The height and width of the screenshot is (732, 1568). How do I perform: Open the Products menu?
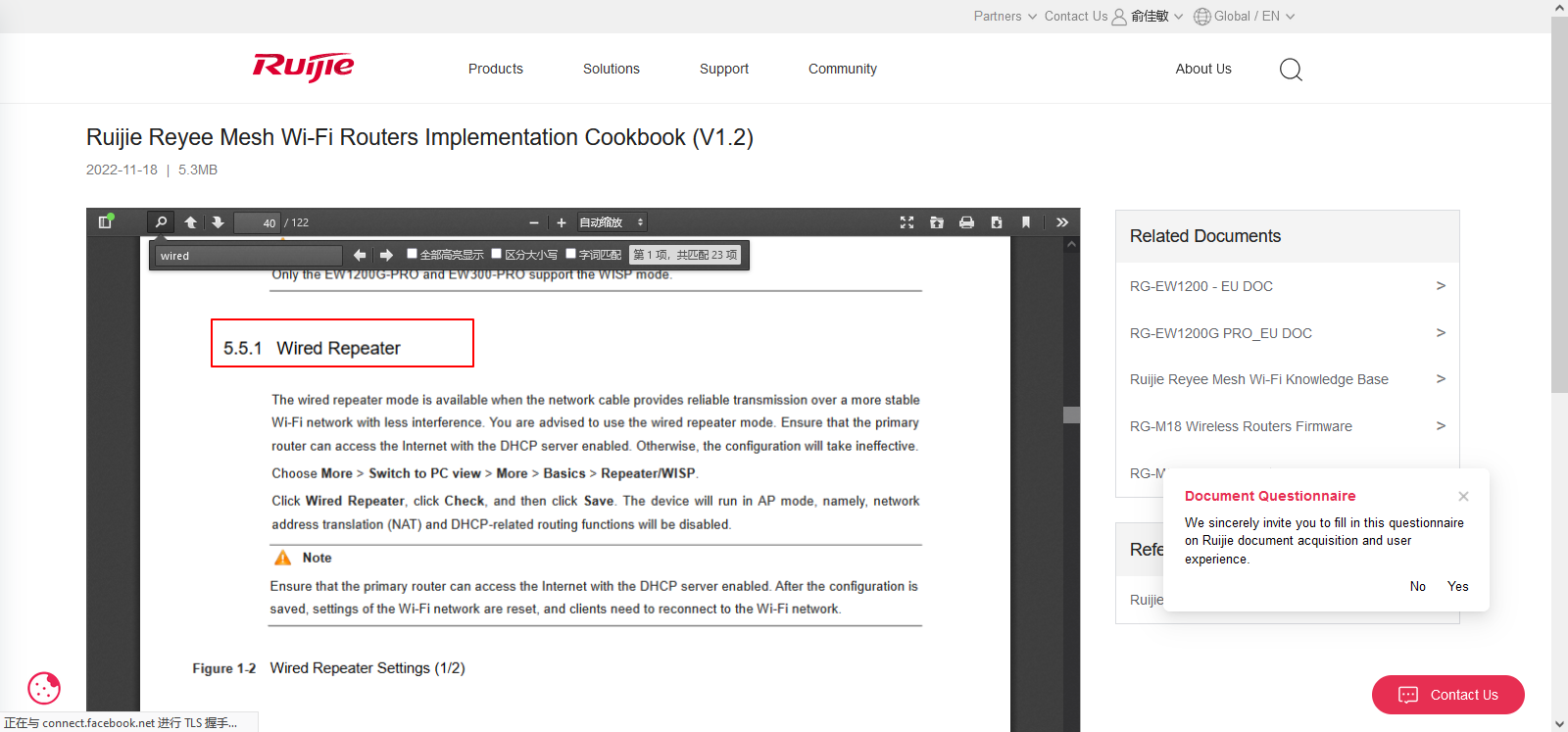(496, 69)
